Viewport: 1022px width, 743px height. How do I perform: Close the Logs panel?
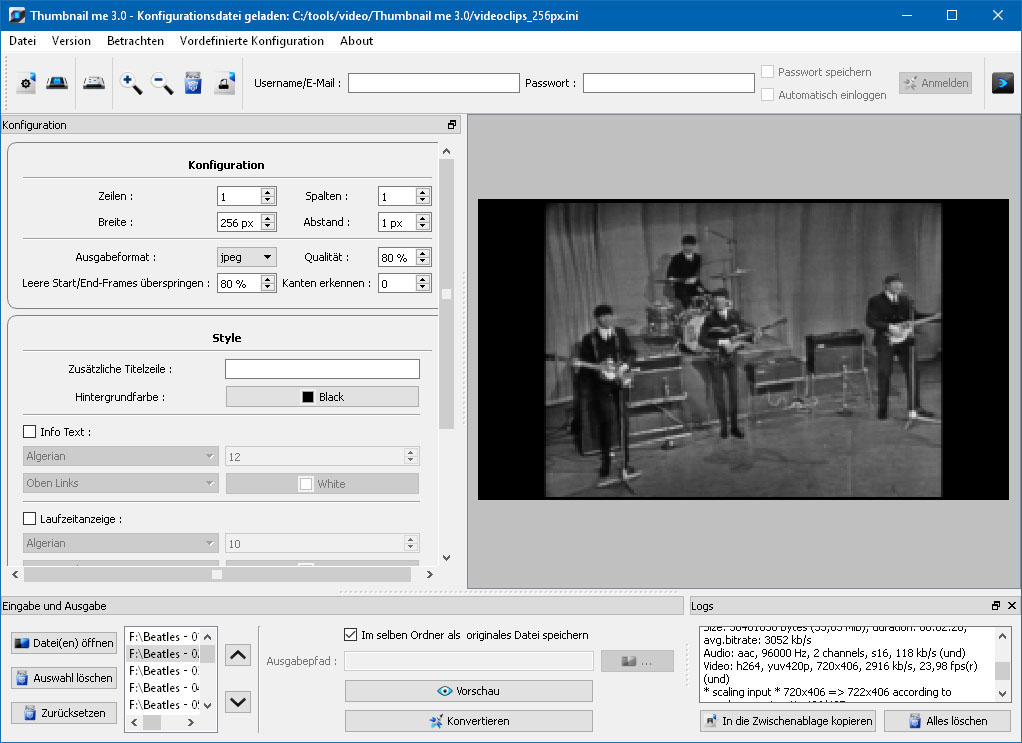1012,605
